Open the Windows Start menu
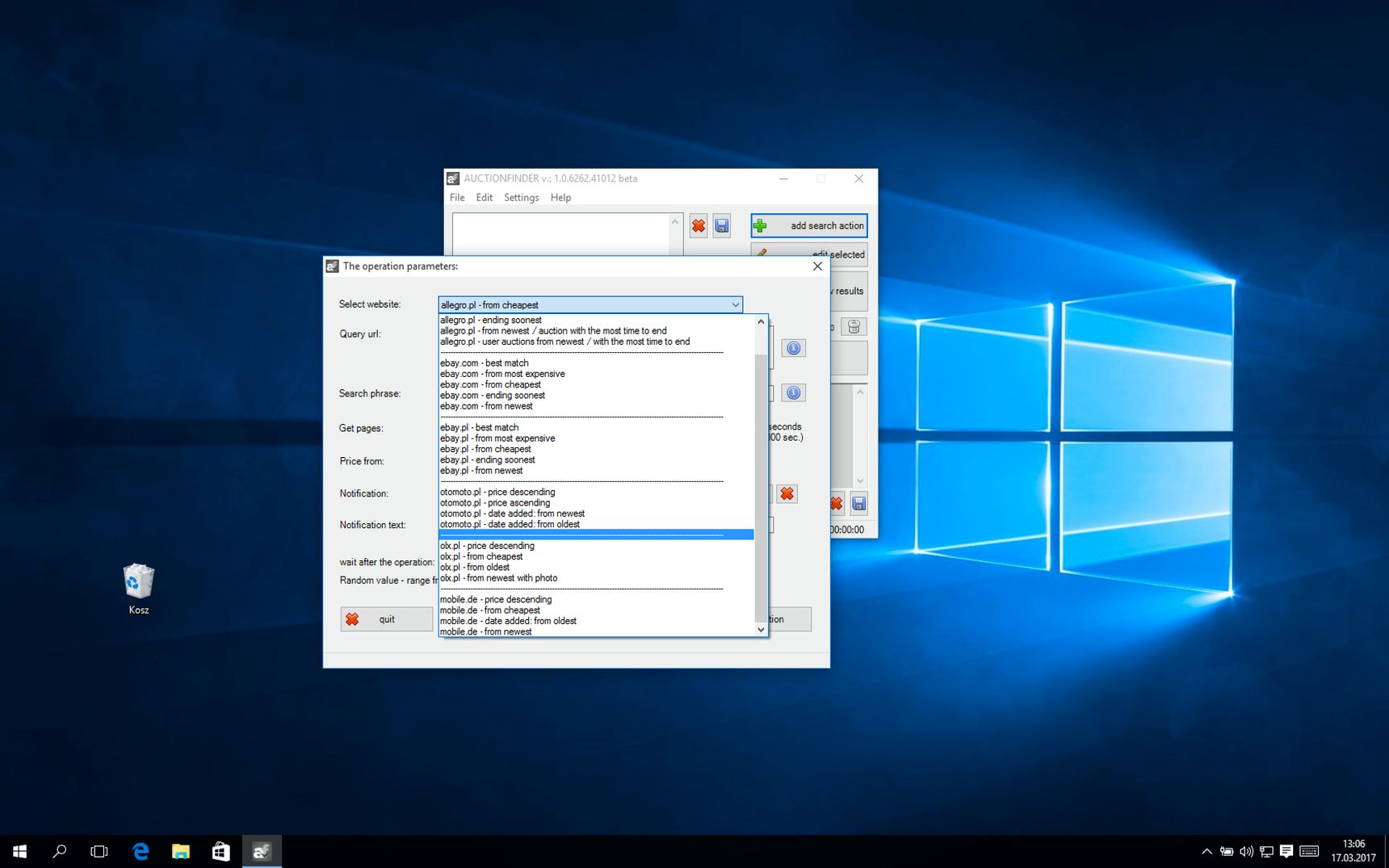 point(20,851)
